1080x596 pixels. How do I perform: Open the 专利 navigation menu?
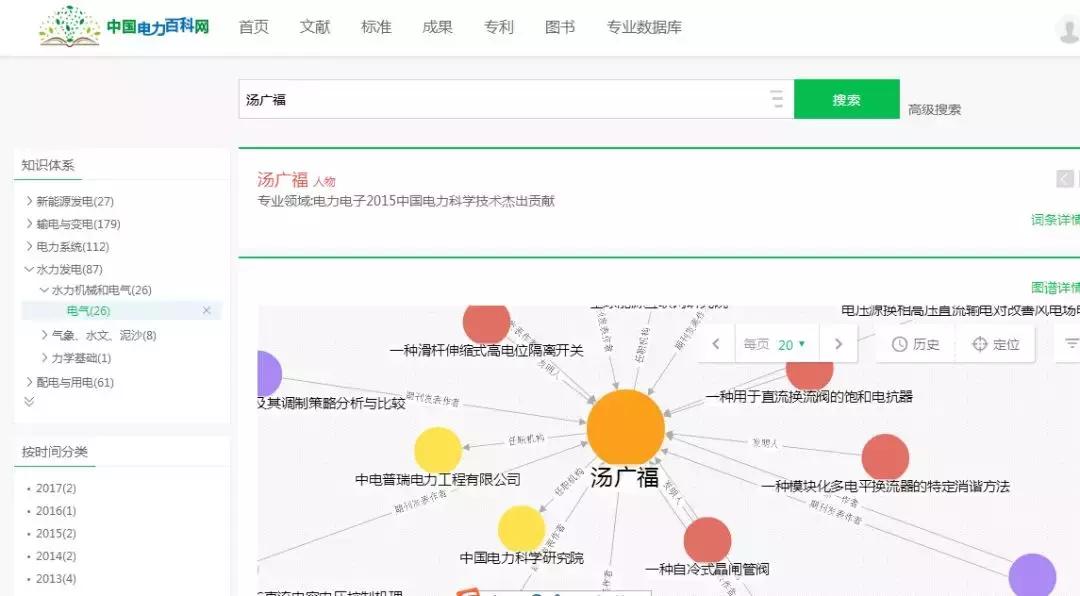pos(498,27)
